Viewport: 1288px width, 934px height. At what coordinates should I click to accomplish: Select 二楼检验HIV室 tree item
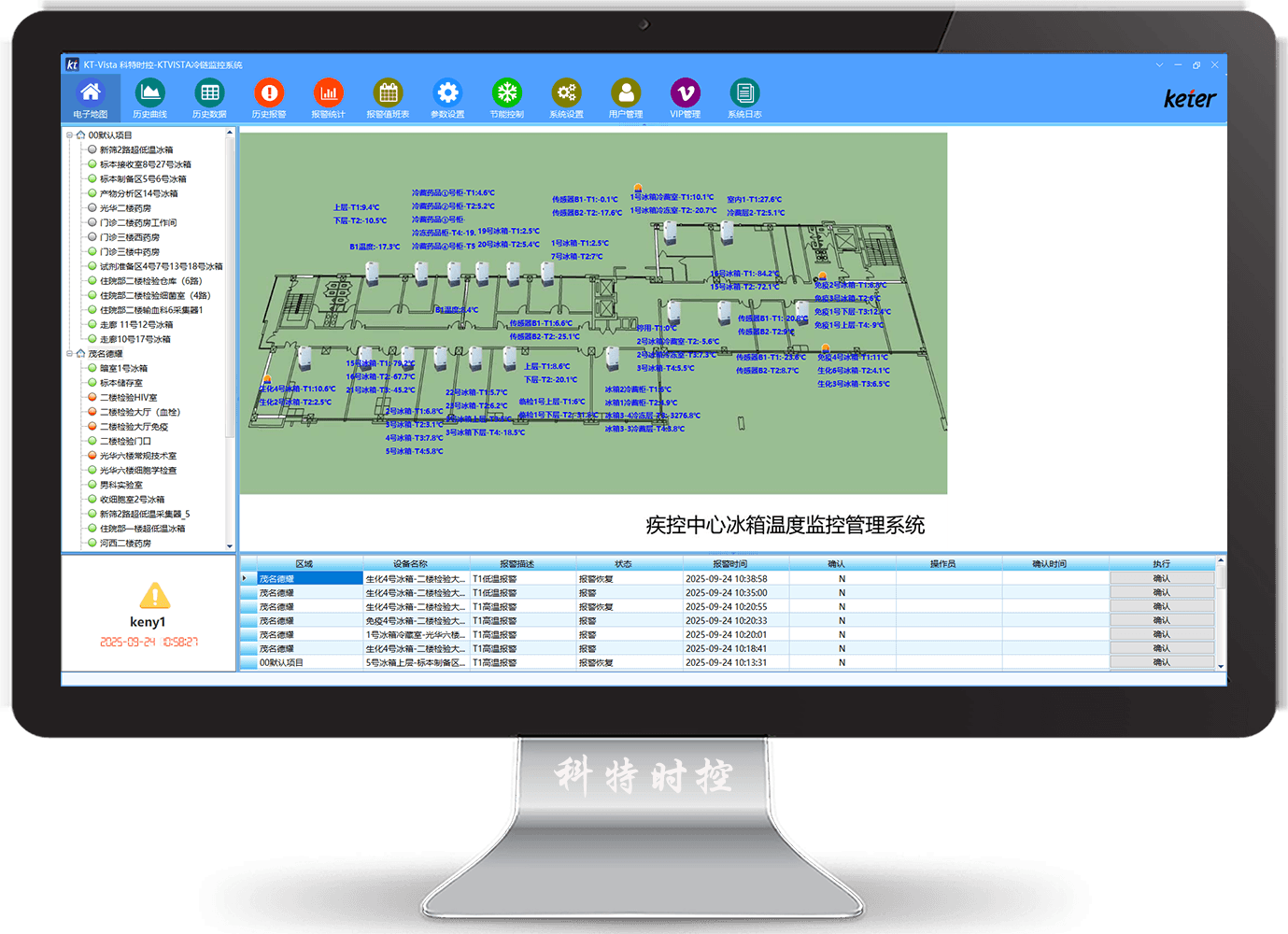coord(129,398)
